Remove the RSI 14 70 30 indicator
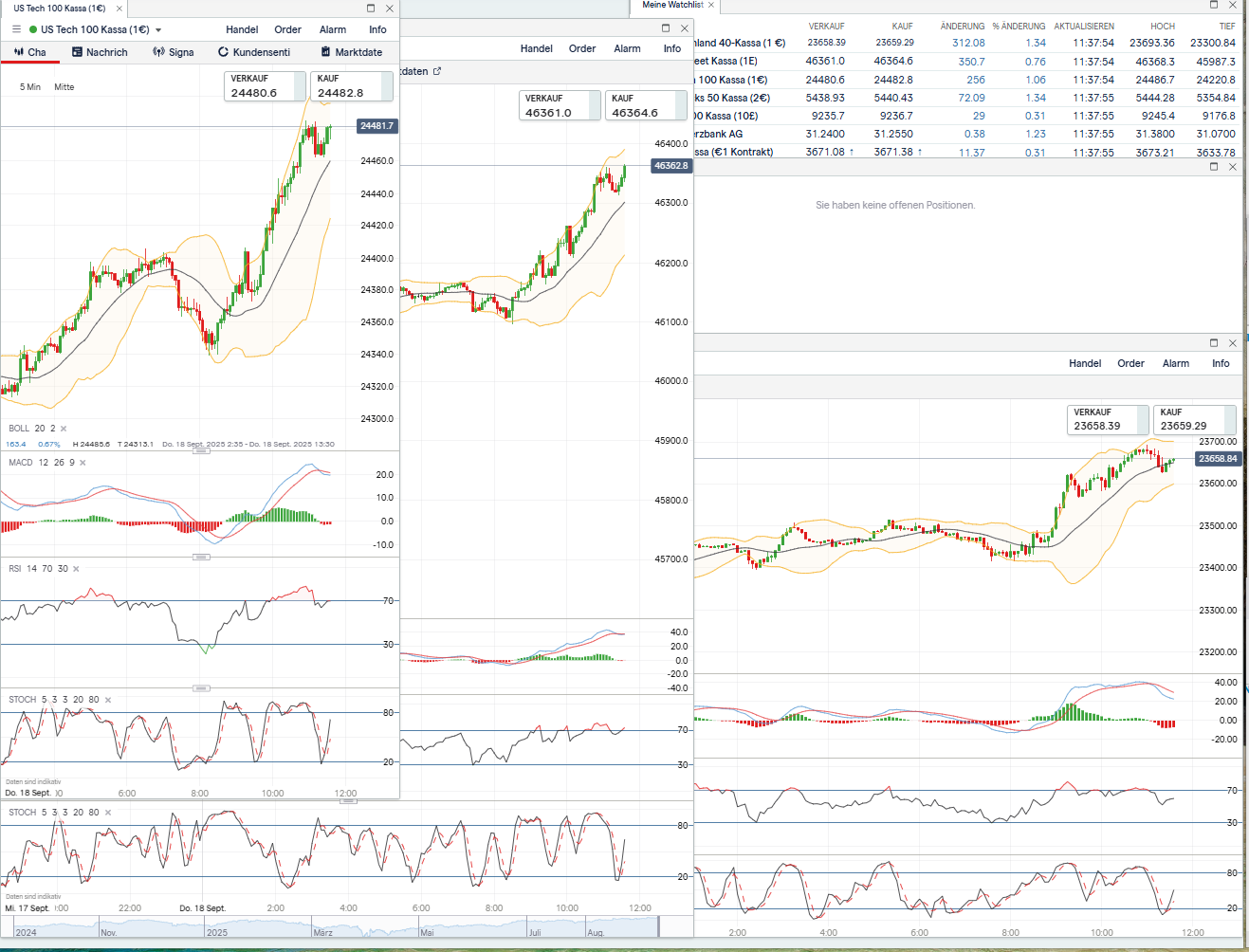 tap(76, 569)
